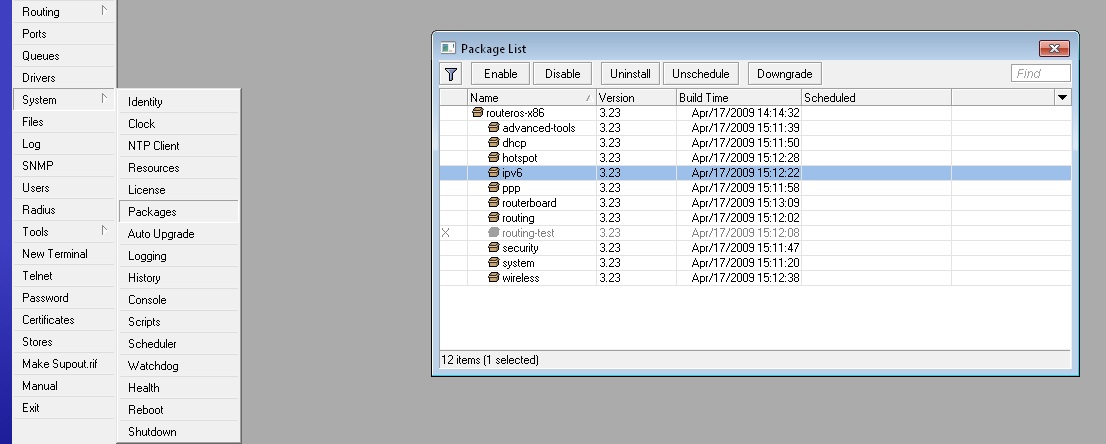
Task: Open Radius in the main menu
Action: [63, 210]
